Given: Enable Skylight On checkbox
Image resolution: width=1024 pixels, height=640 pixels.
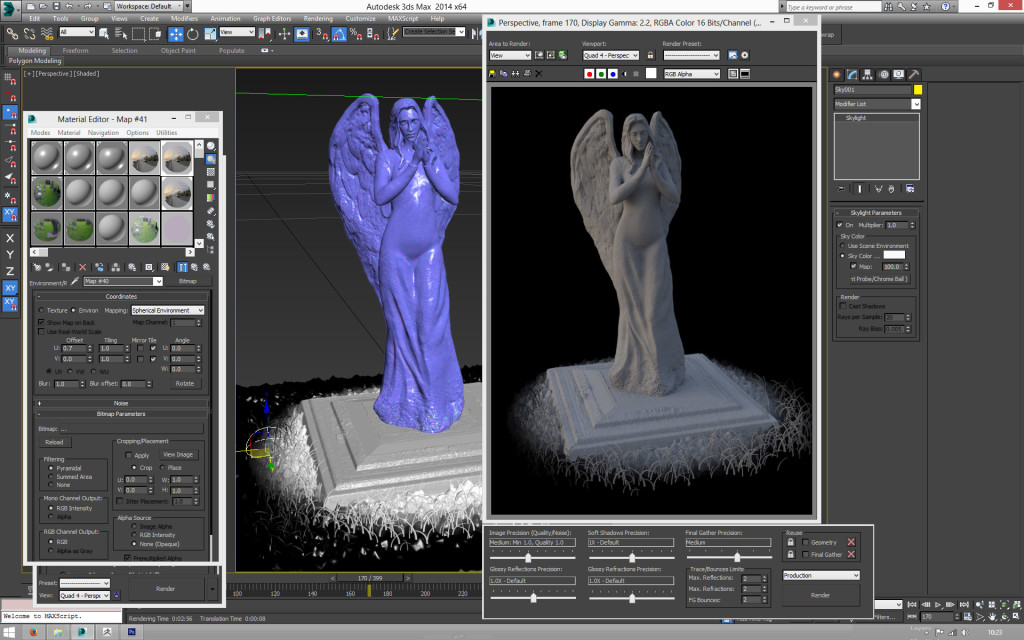Looking at the screenshot, I should (840, 225).
